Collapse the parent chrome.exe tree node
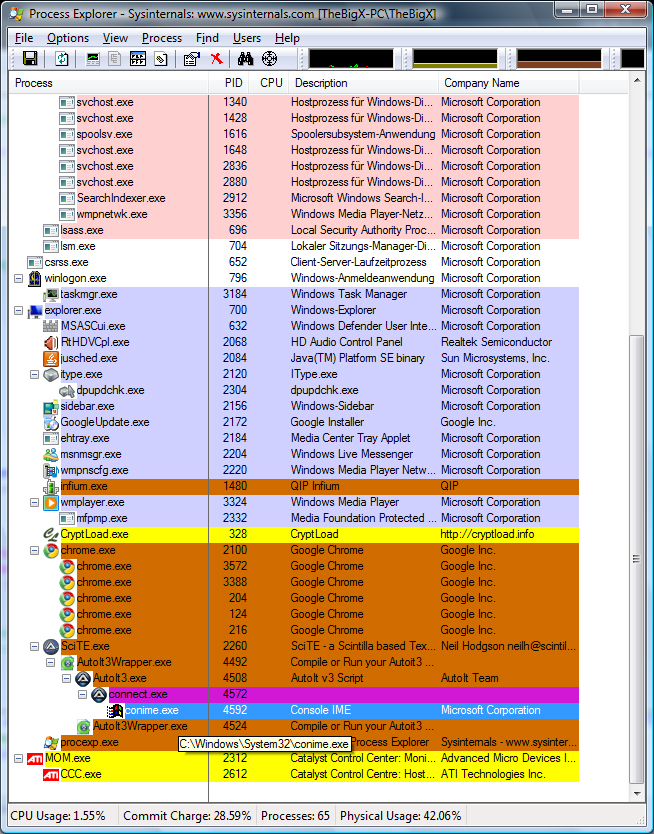Screen dimensions: 654x834 [35, 550]
